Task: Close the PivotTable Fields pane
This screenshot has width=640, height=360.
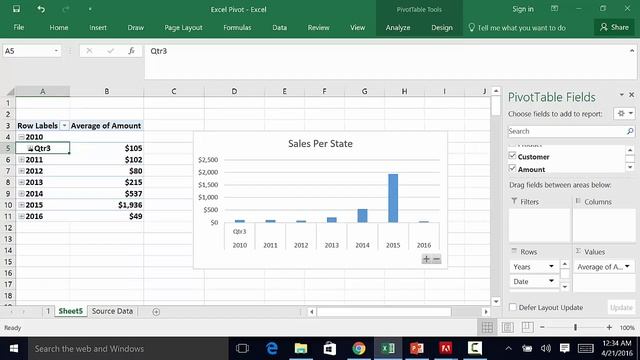Action: (x=631, y=95)
